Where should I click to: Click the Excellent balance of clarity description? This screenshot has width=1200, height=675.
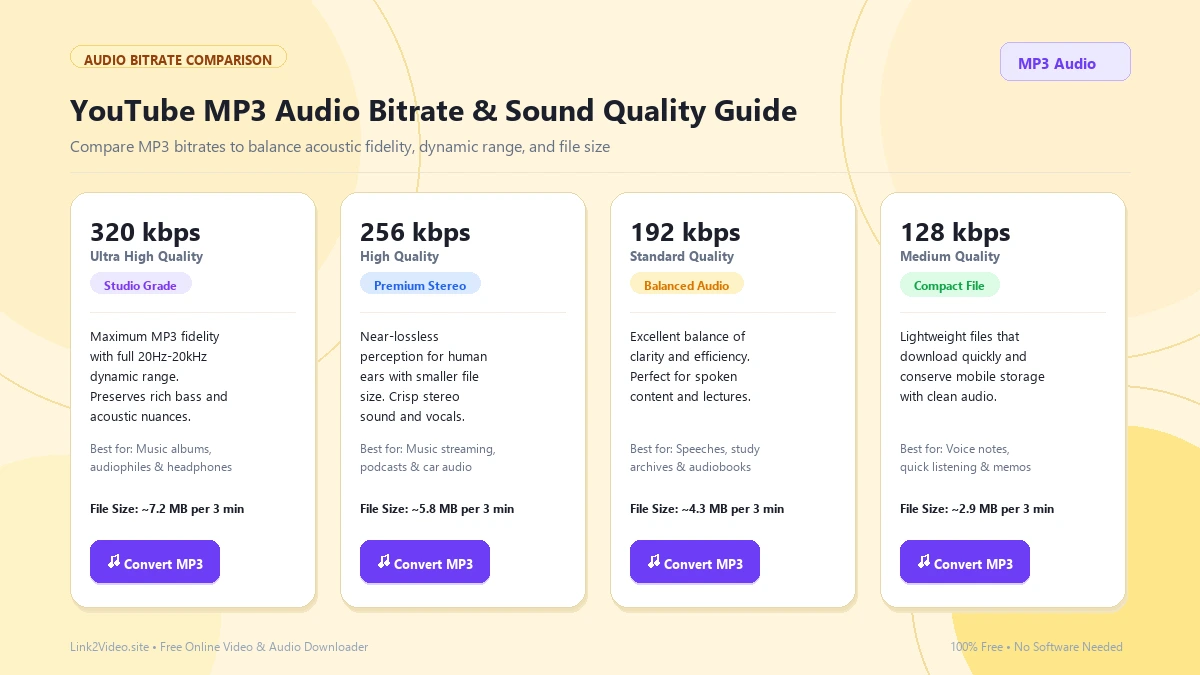[x=690, y=366]
